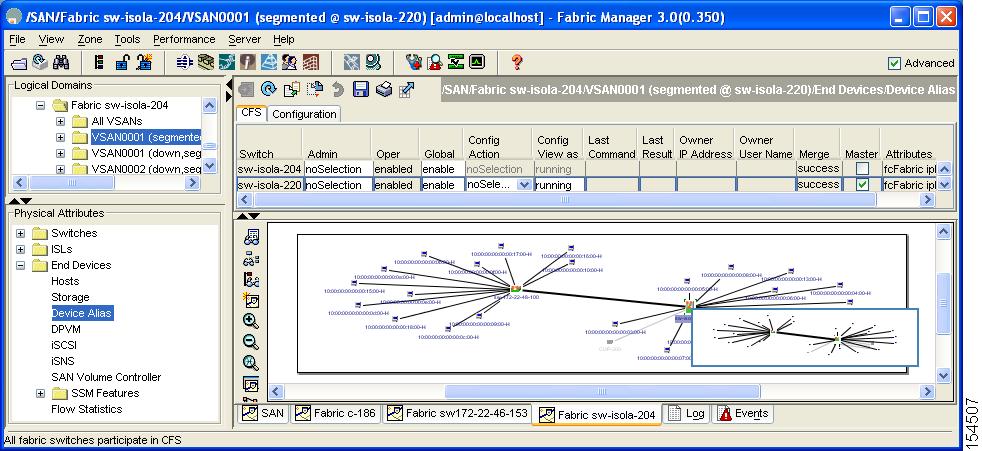Image resolution: width=982 pixels, height=451 pixels.
Task: Click the performance monitor screen icon
Action: click(x=477, y=63)
